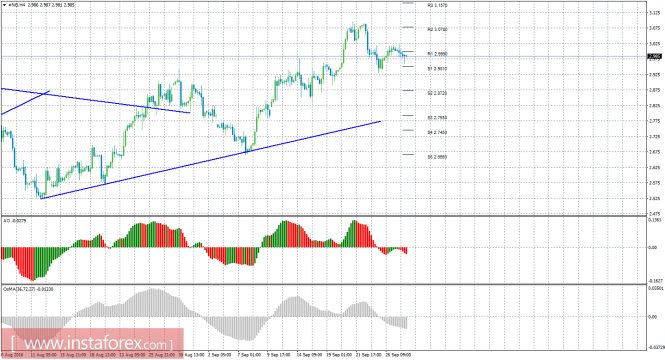Select the S4 2.7450 support label
Image resolution: width=665 pixels, height=360 pixels.
[x=437, y=132]
